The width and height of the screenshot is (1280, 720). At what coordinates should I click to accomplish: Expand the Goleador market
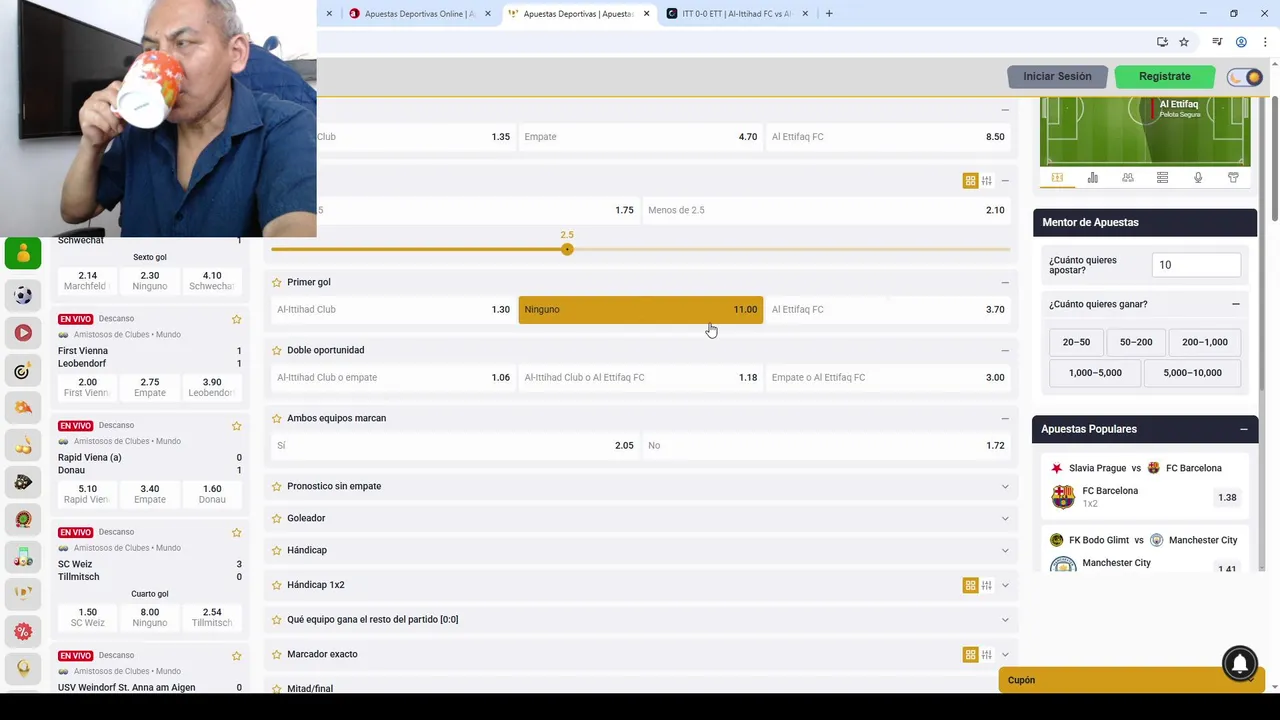1005,518
